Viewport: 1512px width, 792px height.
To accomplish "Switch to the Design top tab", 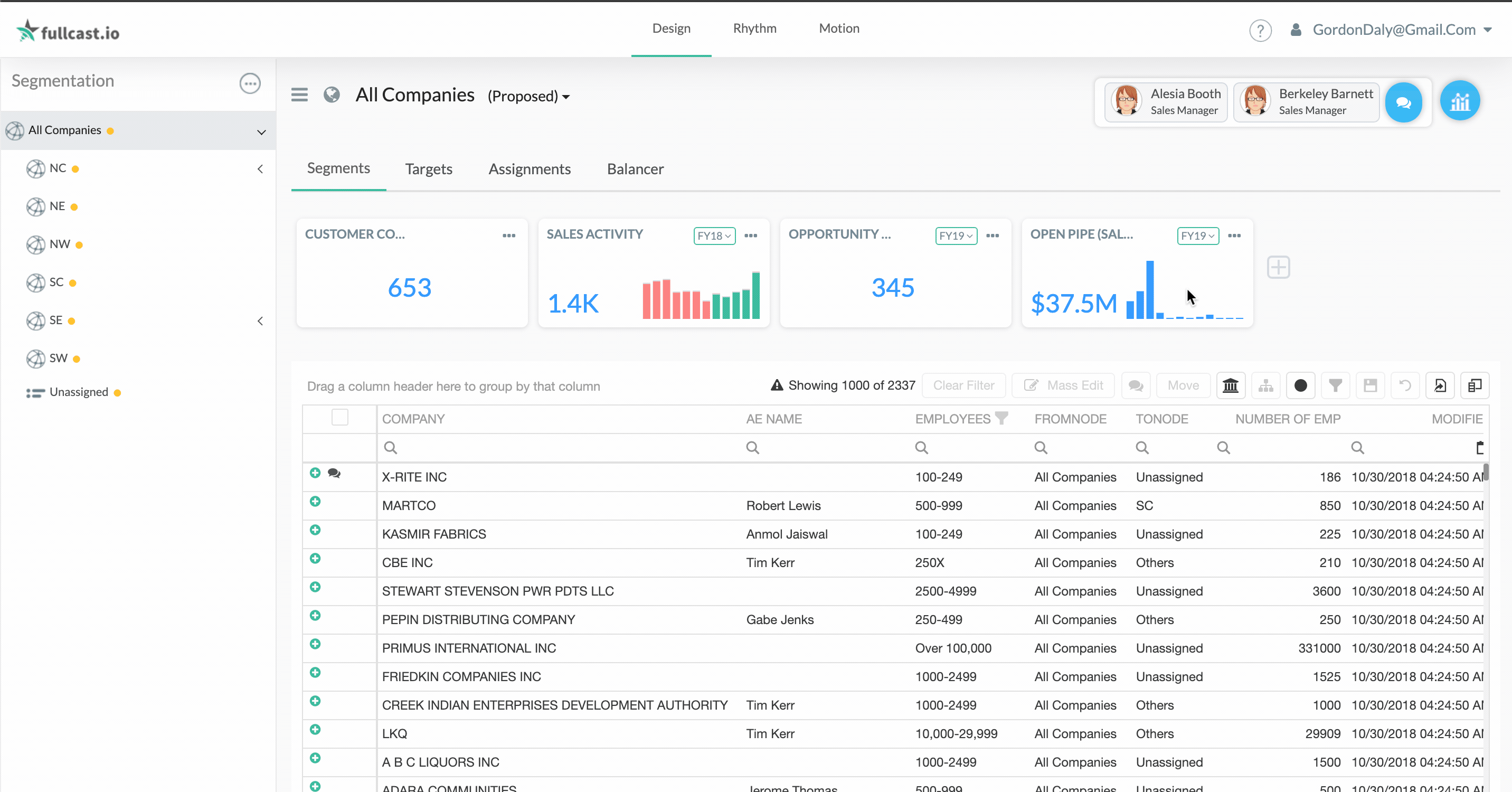I will pos(672,28).
